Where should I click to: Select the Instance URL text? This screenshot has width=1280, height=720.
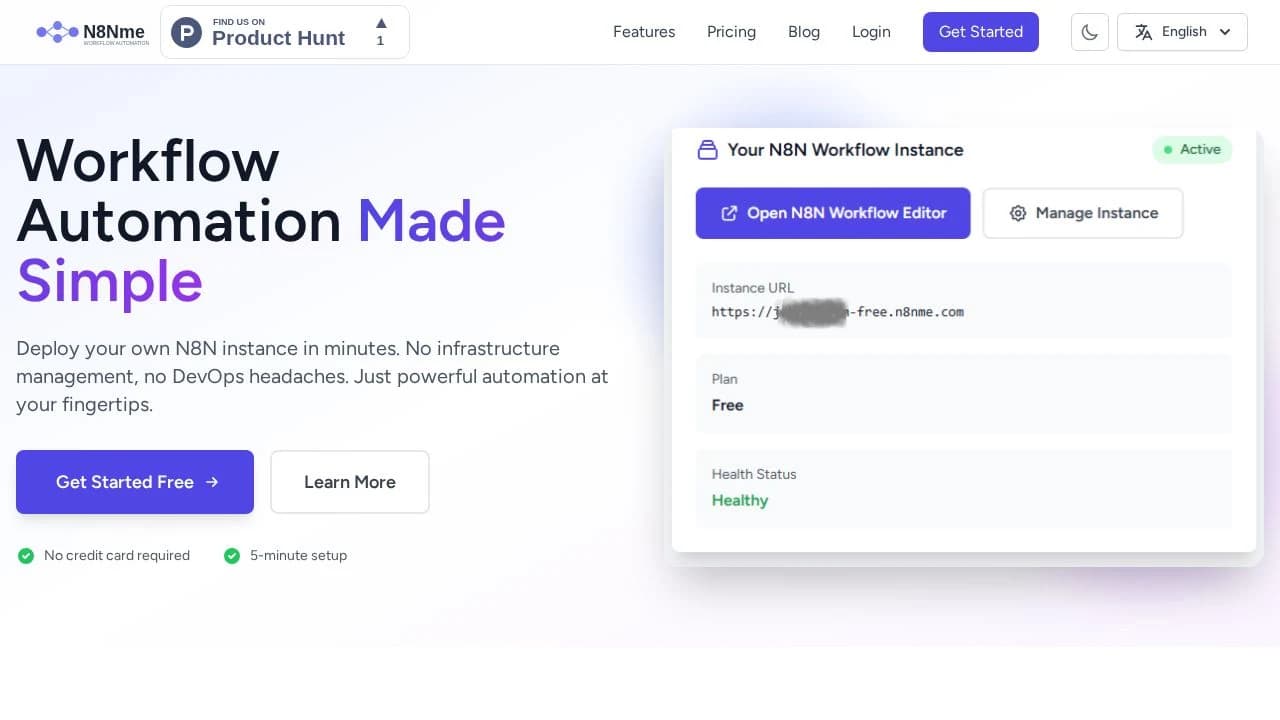[x=837, y=312]
